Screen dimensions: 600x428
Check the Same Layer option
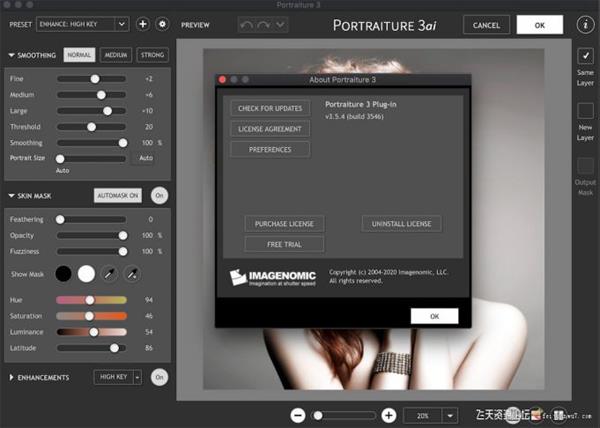pos(585,56)
